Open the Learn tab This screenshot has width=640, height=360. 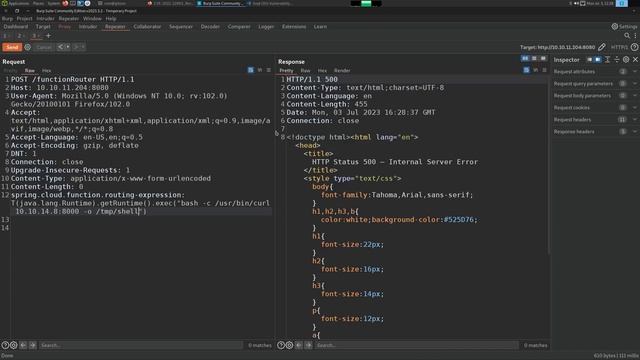click(320, 27)
